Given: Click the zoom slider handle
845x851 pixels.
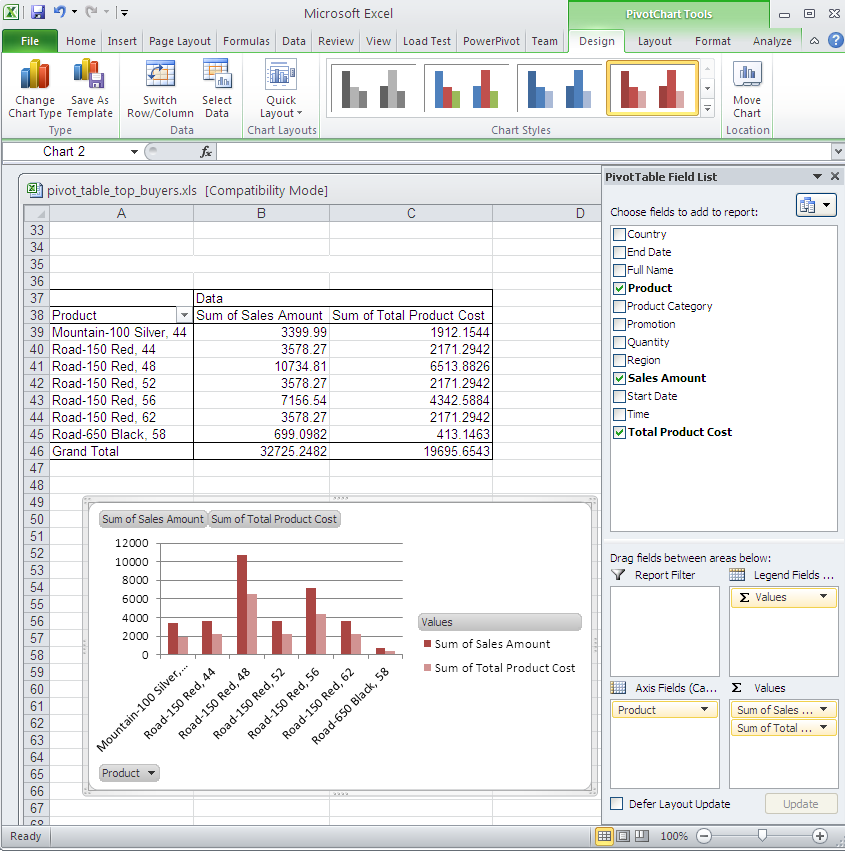Looking at the screenshot, I should 762,835.
